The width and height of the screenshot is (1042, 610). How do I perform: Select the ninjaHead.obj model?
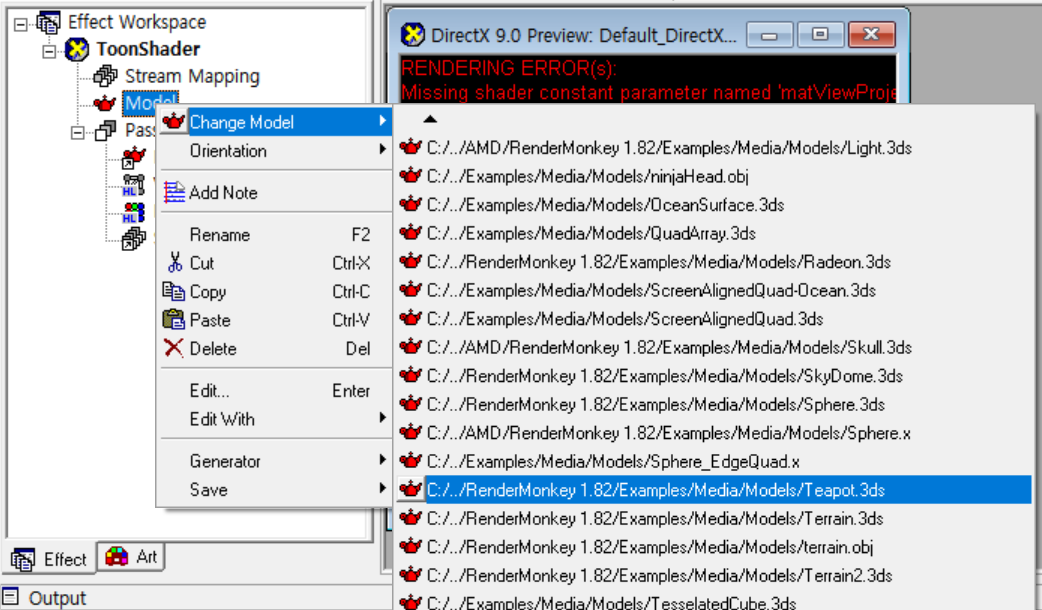(x=712, y=176)
